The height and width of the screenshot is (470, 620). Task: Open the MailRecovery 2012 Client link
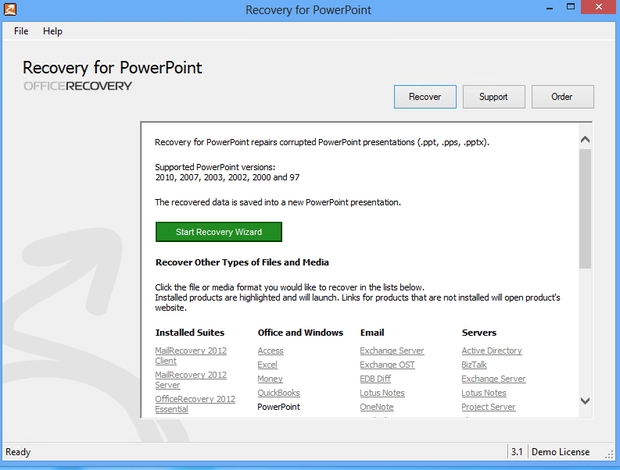(191, 356)
